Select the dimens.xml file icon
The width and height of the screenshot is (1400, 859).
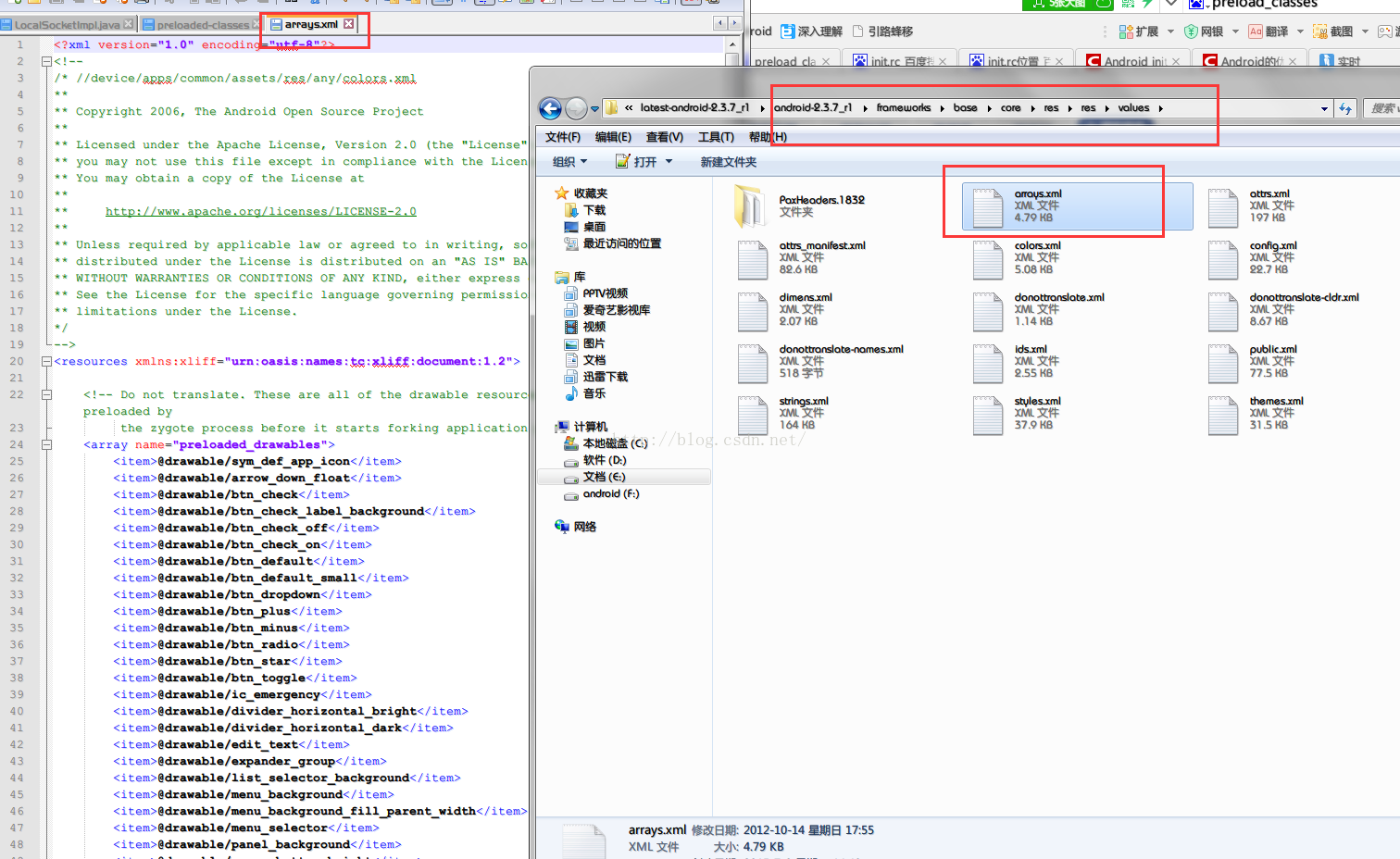point(752,311)
